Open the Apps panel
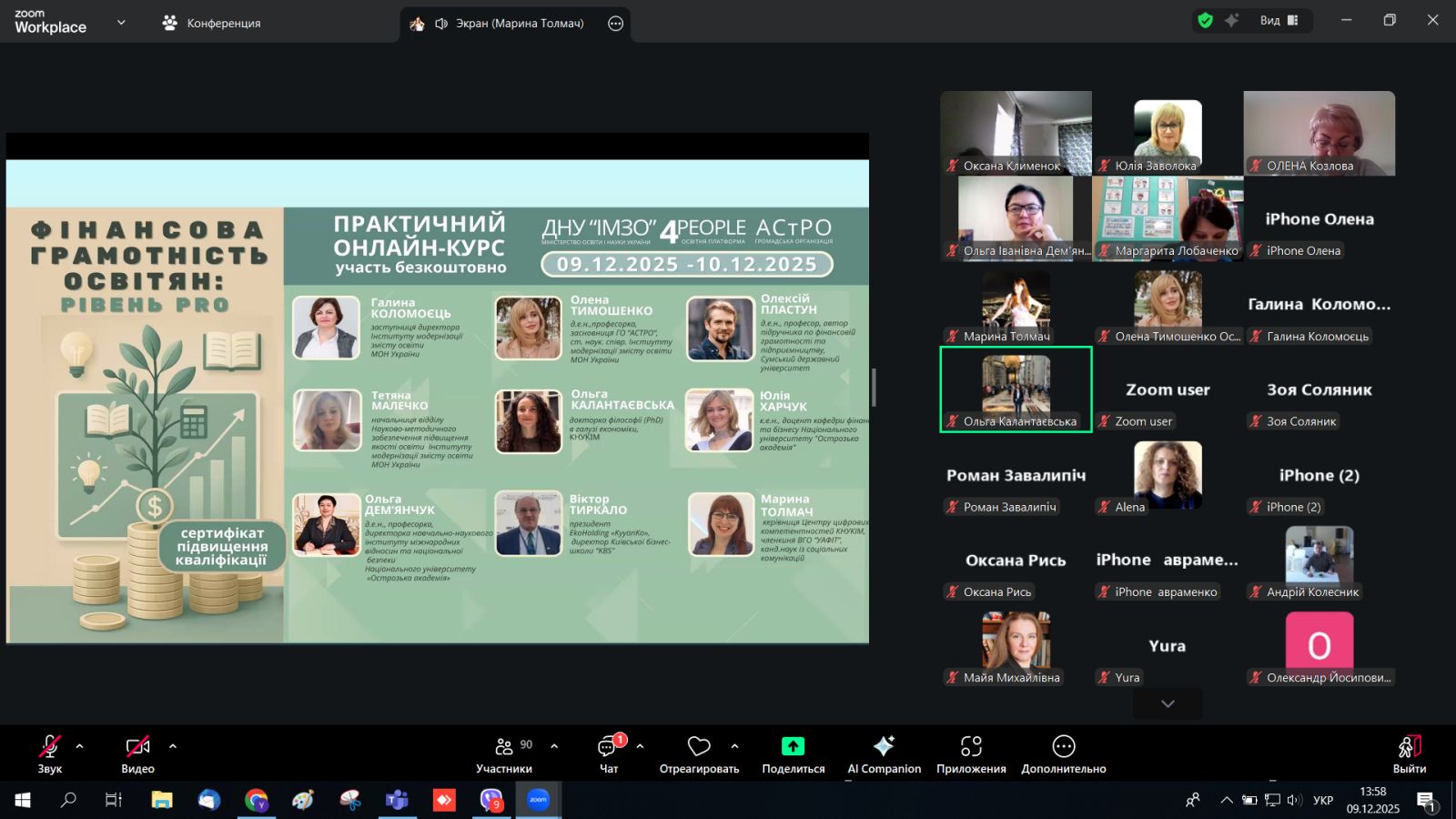1456x819 pixels. [x=971, y=747]
